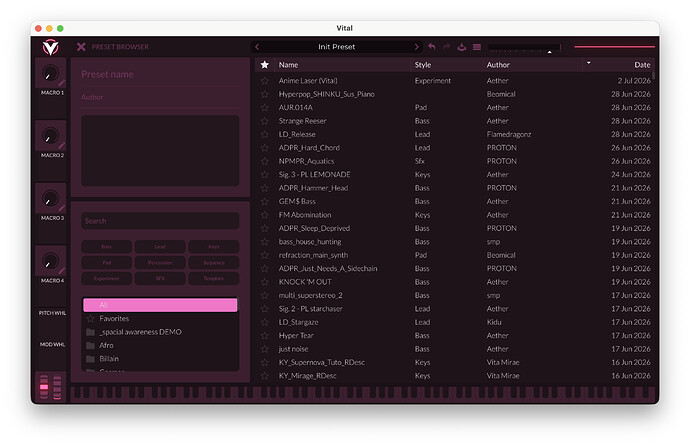Favorite the Anime Laser (Vital) preset star
This screenshot has height=444, width=690.
click(x=264, y=81)
